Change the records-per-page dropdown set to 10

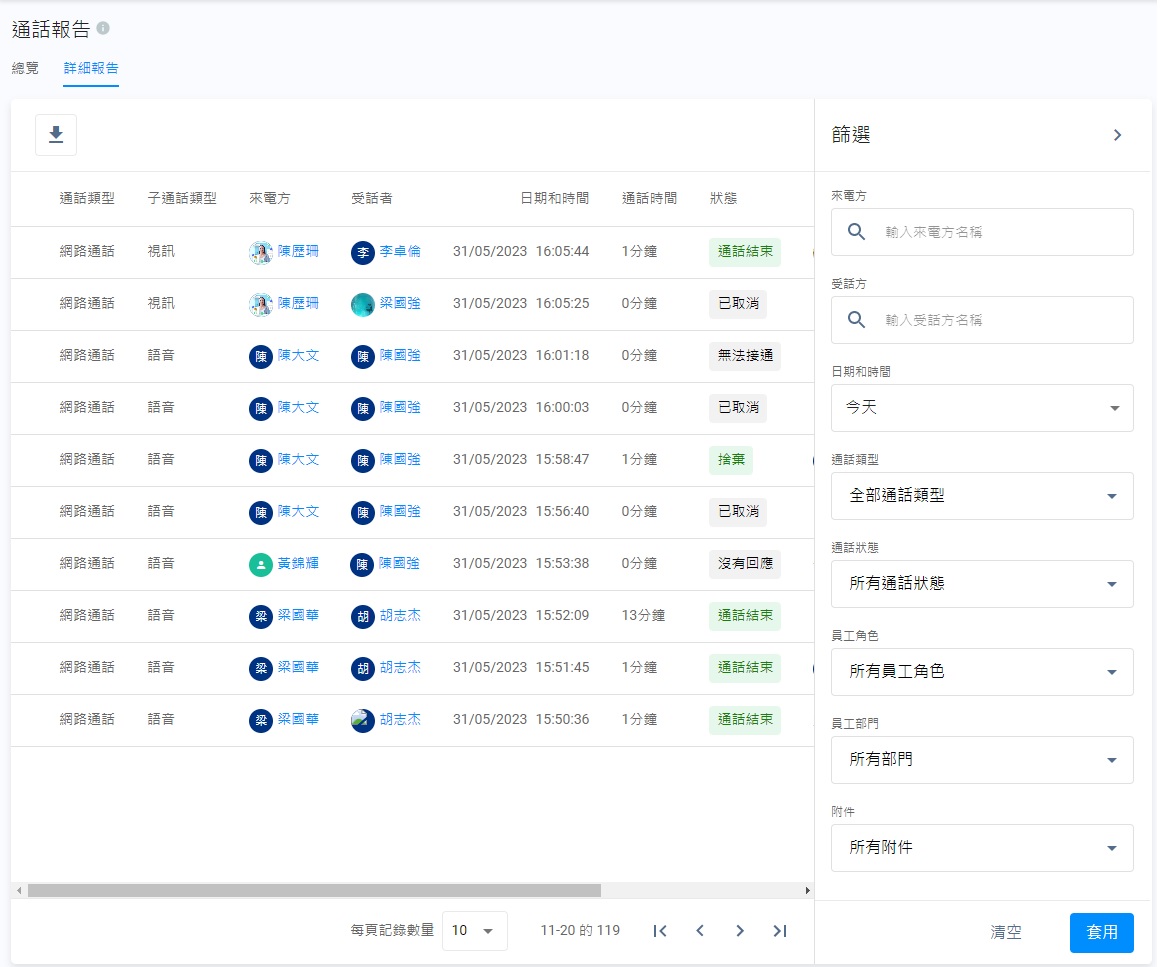point(474,931)
